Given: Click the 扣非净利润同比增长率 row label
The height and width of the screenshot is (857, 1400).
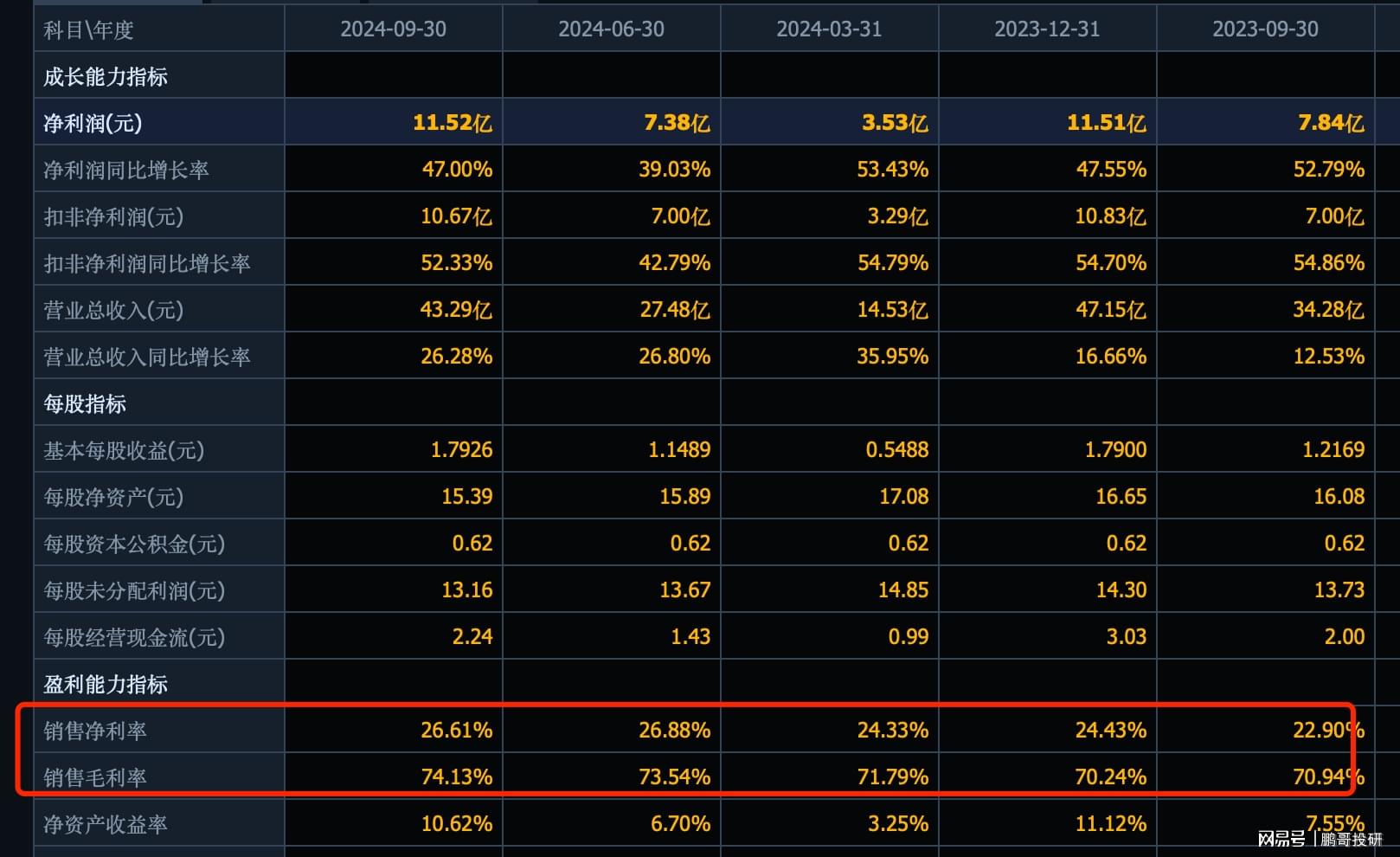Looking at the screenshot, I should [147, 263].
